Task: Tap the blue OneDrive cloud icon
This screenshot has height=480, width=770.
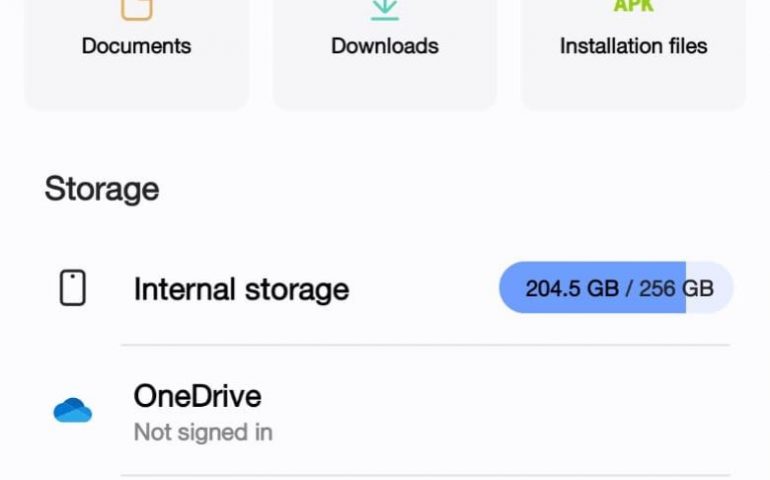Action: [73, 410]
